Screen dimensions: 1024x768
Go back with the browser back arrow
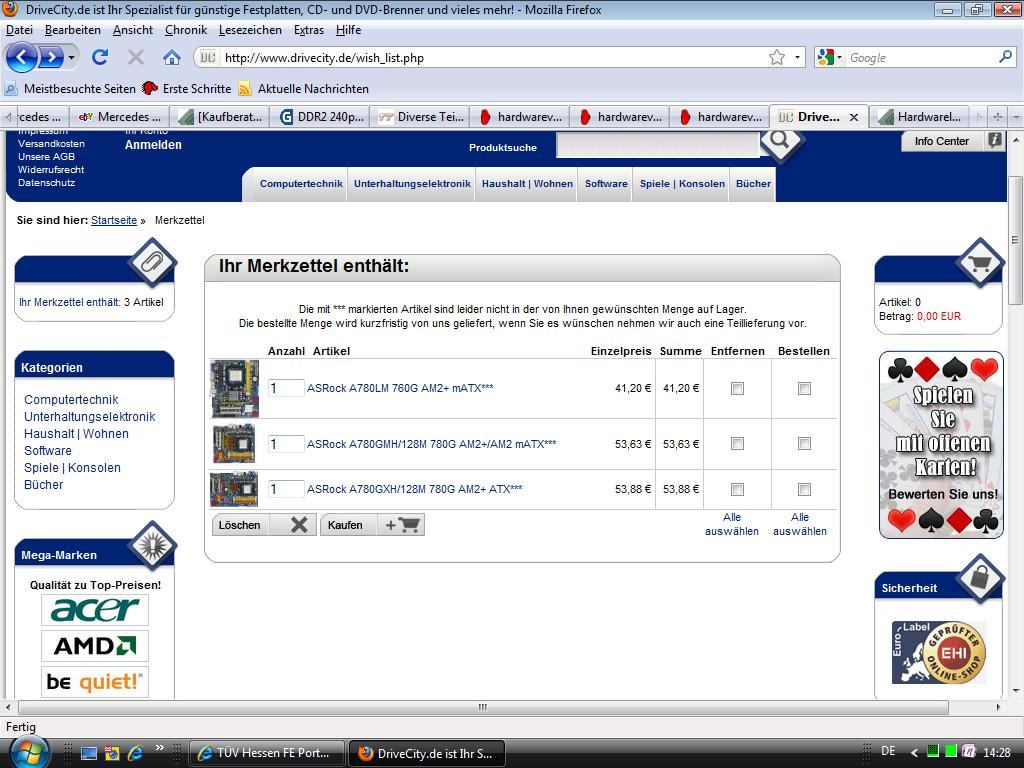click(22, 57)
